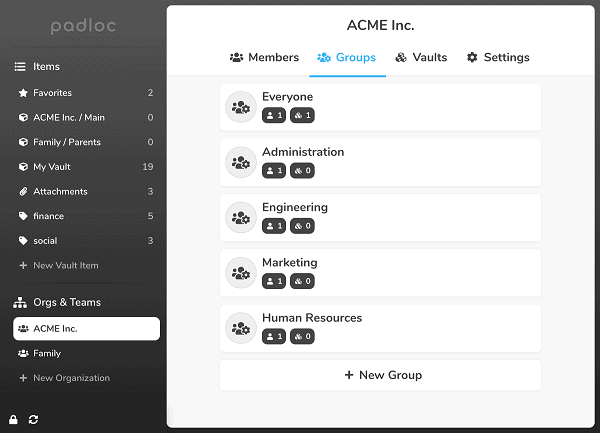Click the sync refresh icon
This screenshot has height=433, width=600.
click(x=33, y=420)
